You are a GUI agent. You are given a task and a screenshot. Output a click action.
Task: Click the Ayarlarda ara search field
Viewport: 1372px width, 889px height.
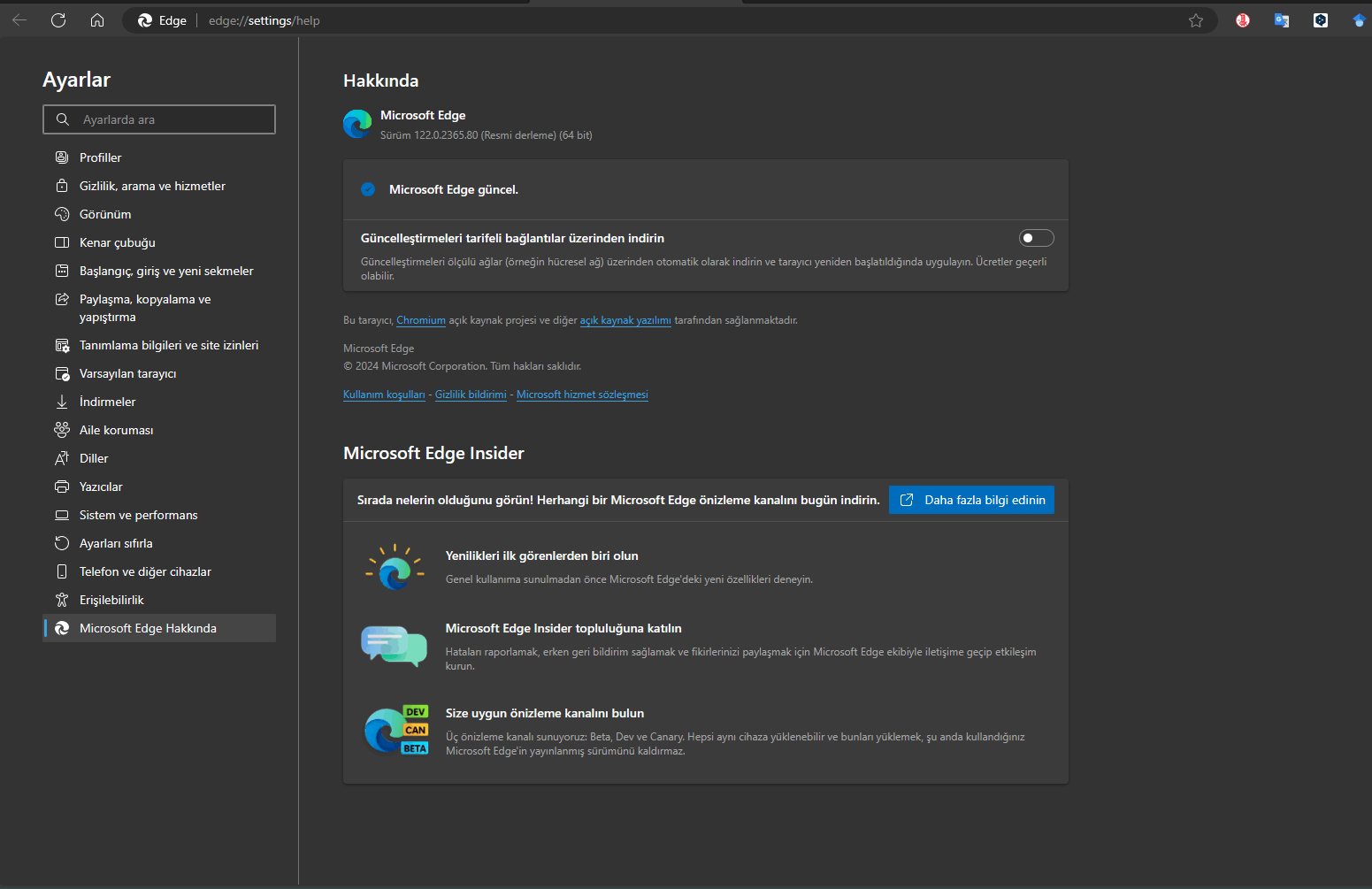click(159, 119)
